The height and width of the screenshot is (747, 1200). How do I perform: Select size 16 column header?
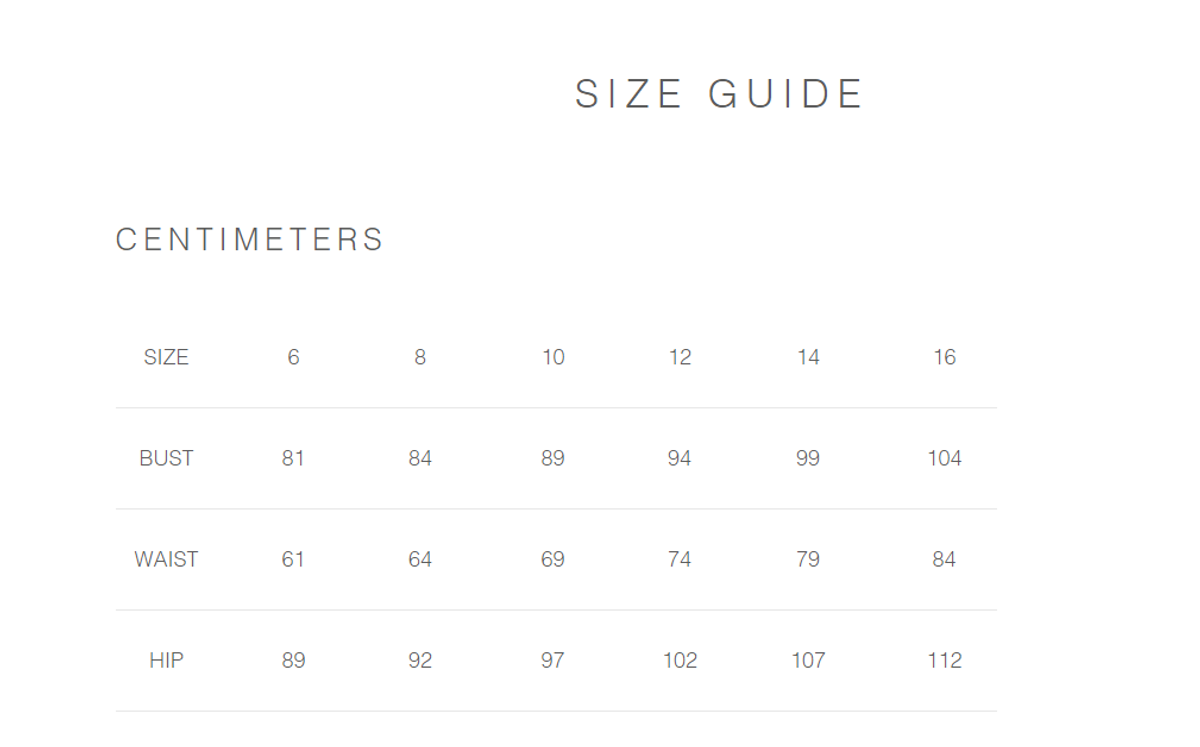[x=944, y=358]
